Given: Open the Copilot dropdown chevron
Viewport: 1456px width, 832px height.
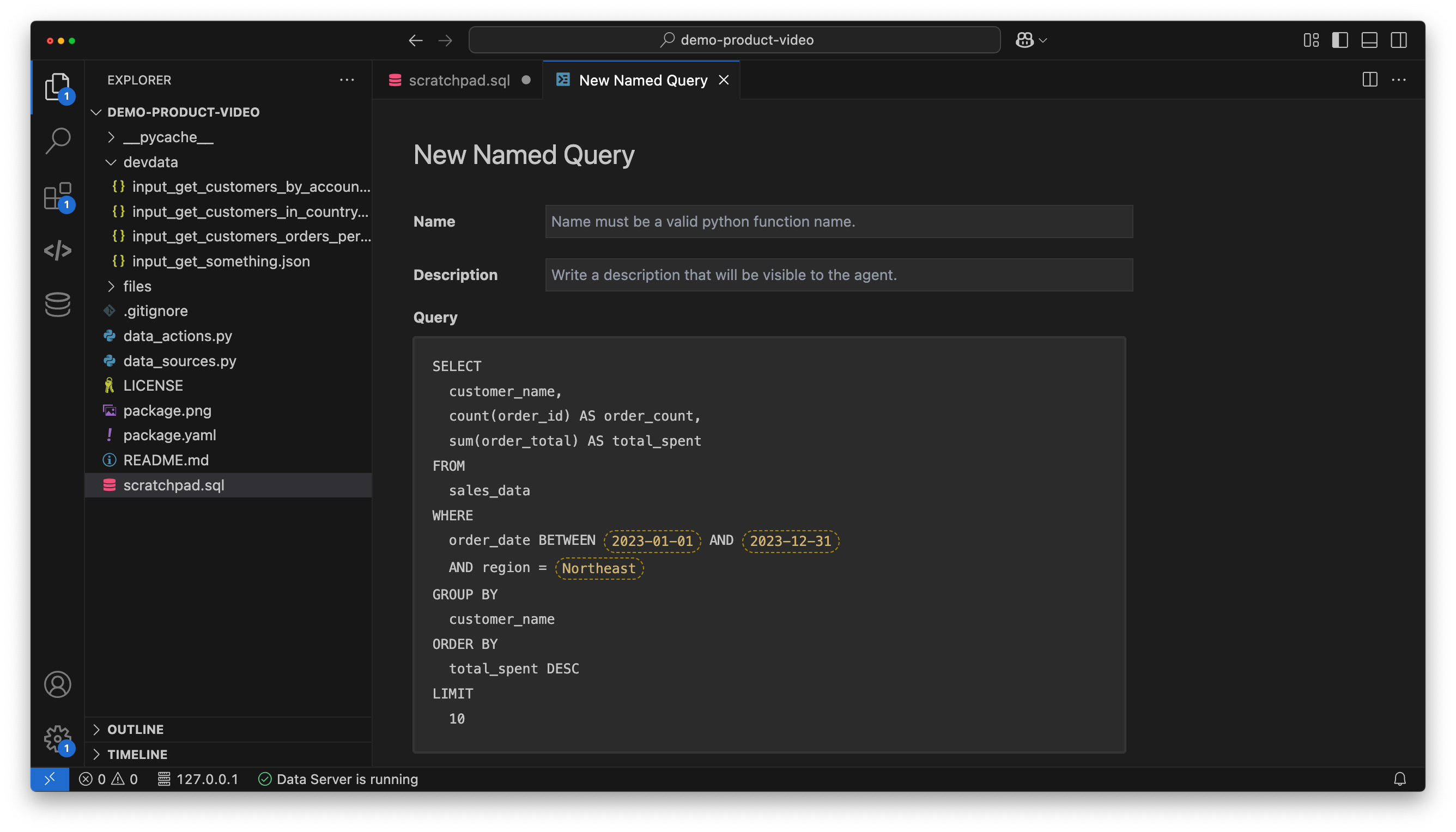Looking at the screenshot, I should coord(1043,40).
